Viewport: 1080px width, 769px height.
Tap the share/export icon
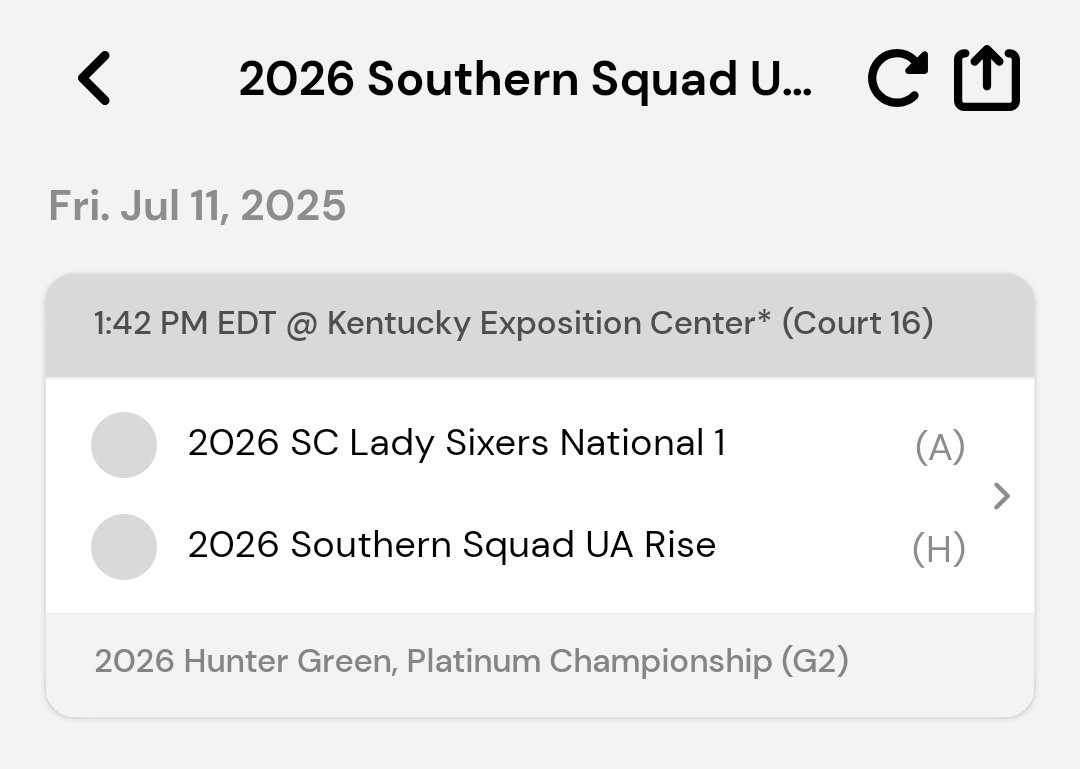coord(986,79)
